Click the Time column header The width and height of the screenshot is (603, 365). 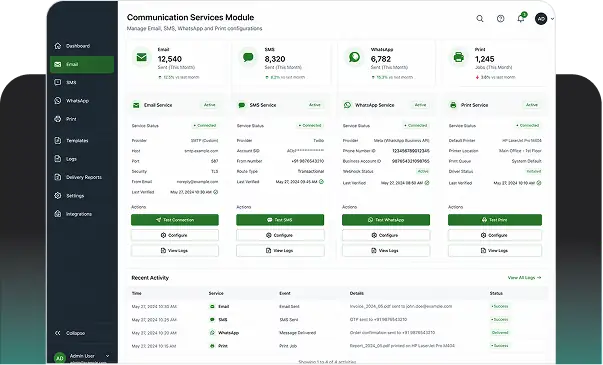coord(137,293)
